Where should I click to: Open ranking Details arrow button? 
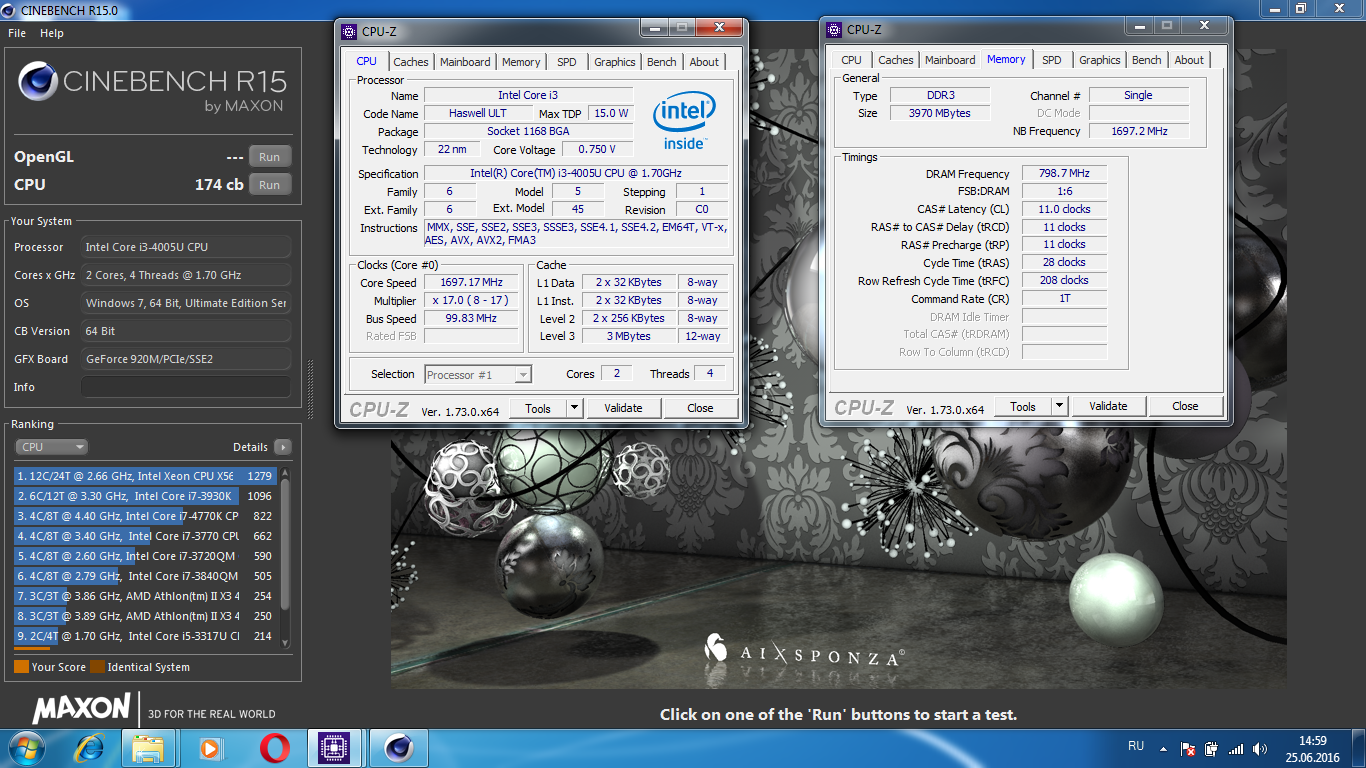click(x=283, y=447)
